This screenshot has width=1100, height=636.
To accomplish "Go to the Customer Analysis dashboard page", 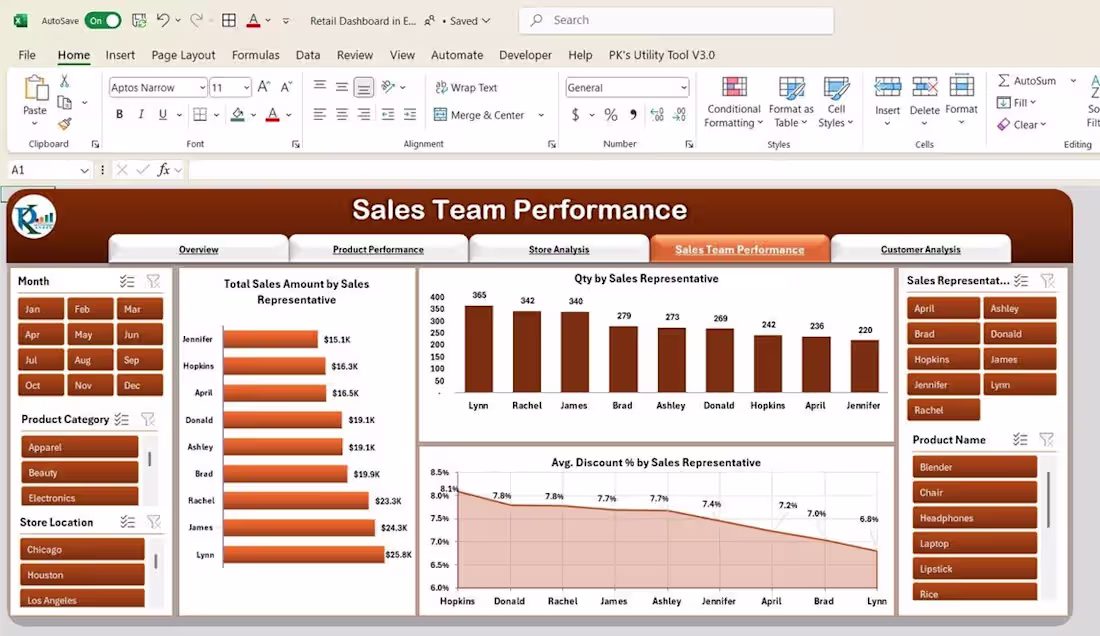I will coord(920,248).
